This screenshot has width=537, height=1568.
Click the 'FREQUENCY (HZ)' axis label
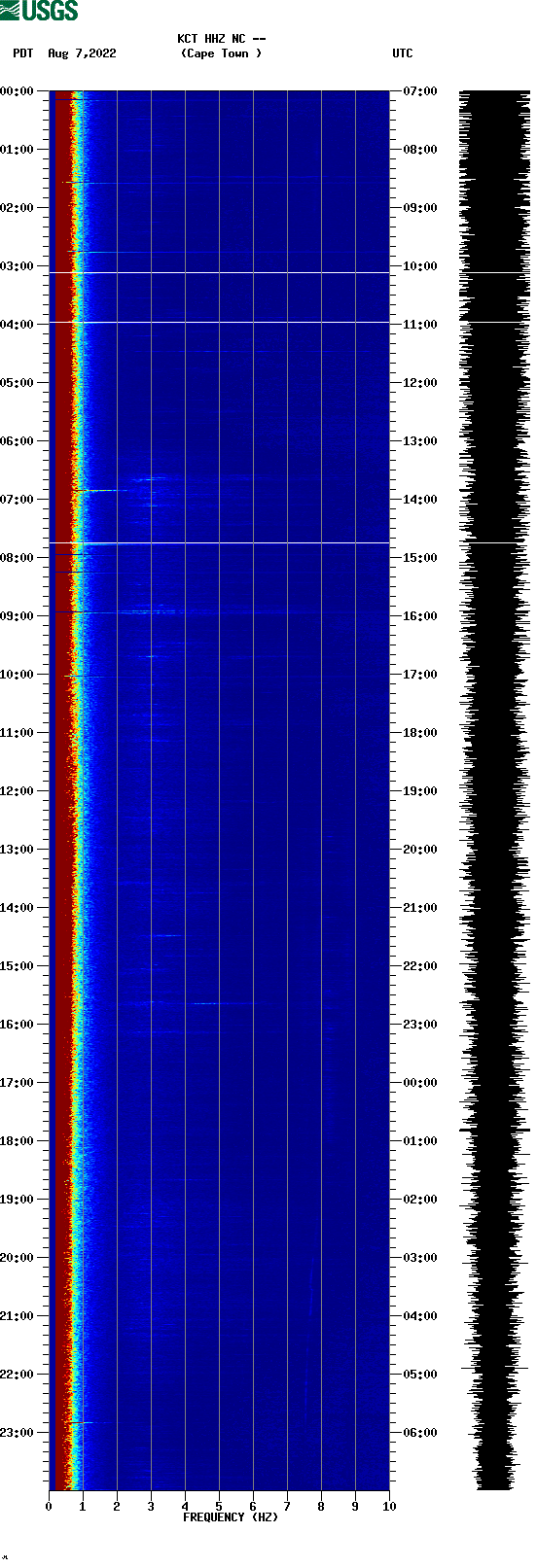coord(231,1516)
